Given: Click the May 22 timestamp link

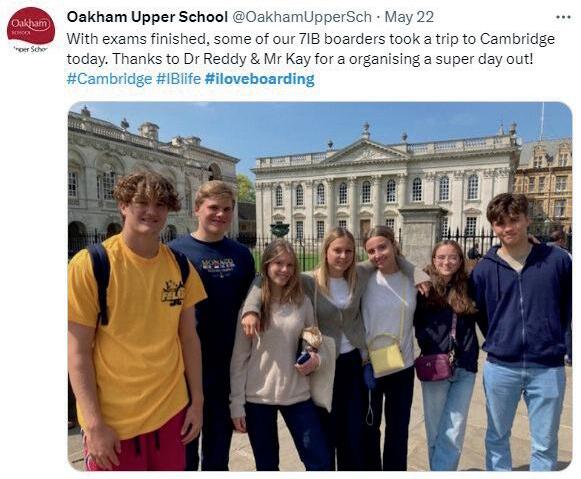Looking at the screenshot, I should tap(409, 17).
